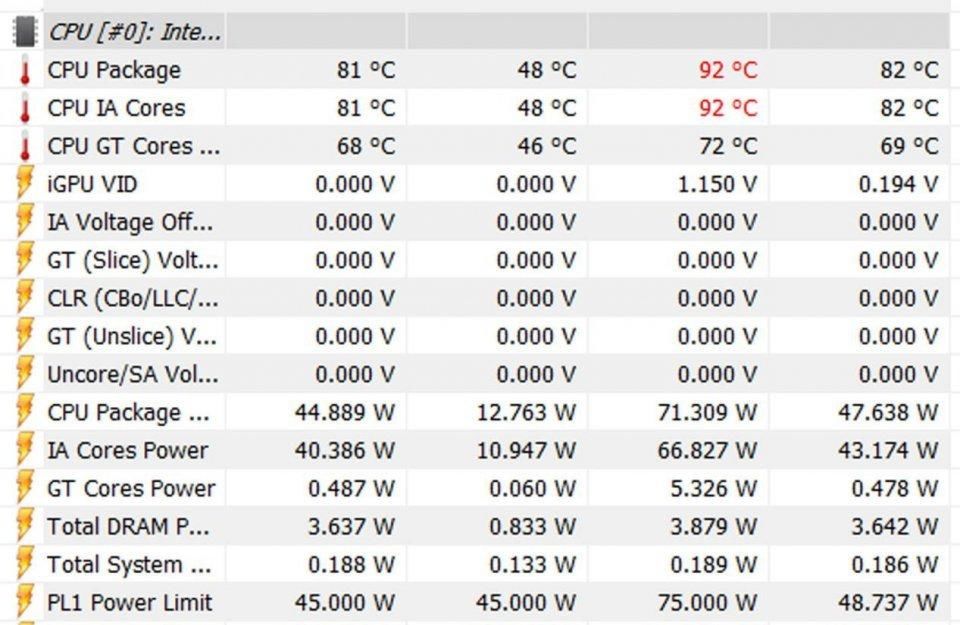Select the Total System power row label
Image resolution: width=960 pixels, height=625 pixels.
click(129, 564)
